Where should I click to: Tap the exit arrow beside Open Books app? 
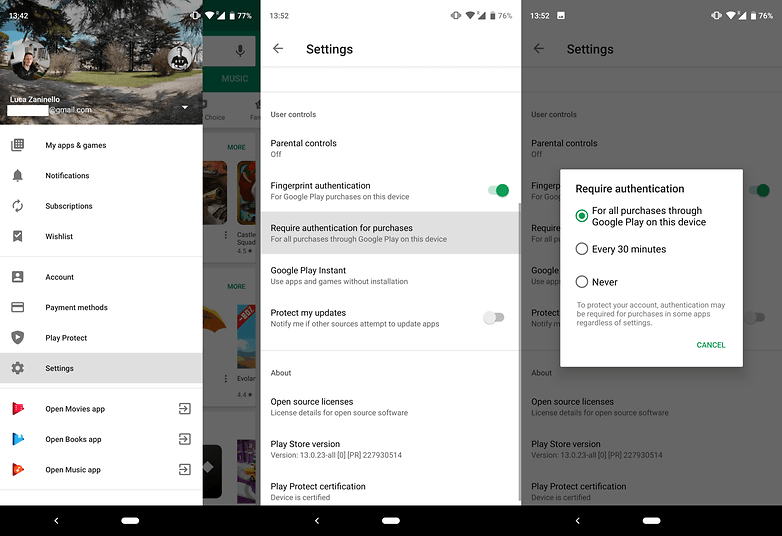185,439
